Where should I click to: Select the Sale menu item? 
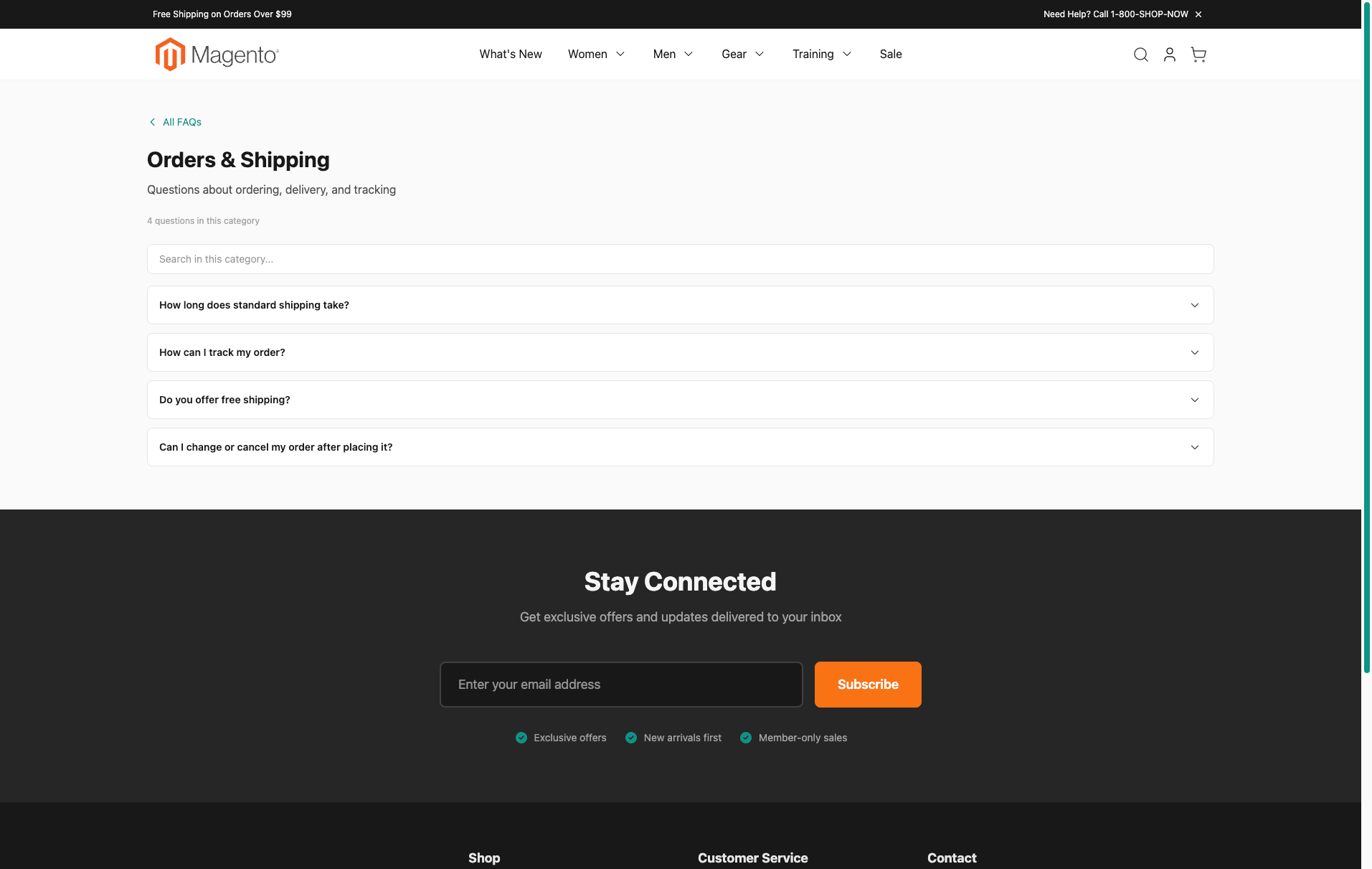click(x=890, y=54)
